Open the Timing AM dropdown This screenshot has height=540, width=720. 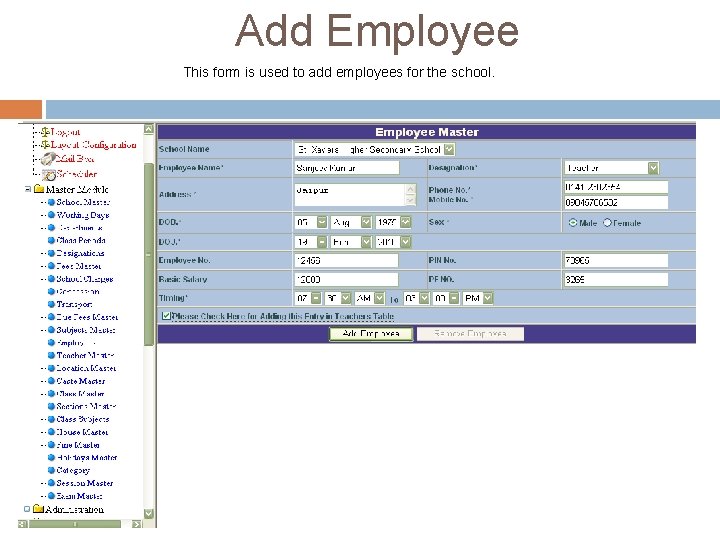coord(379,298)
